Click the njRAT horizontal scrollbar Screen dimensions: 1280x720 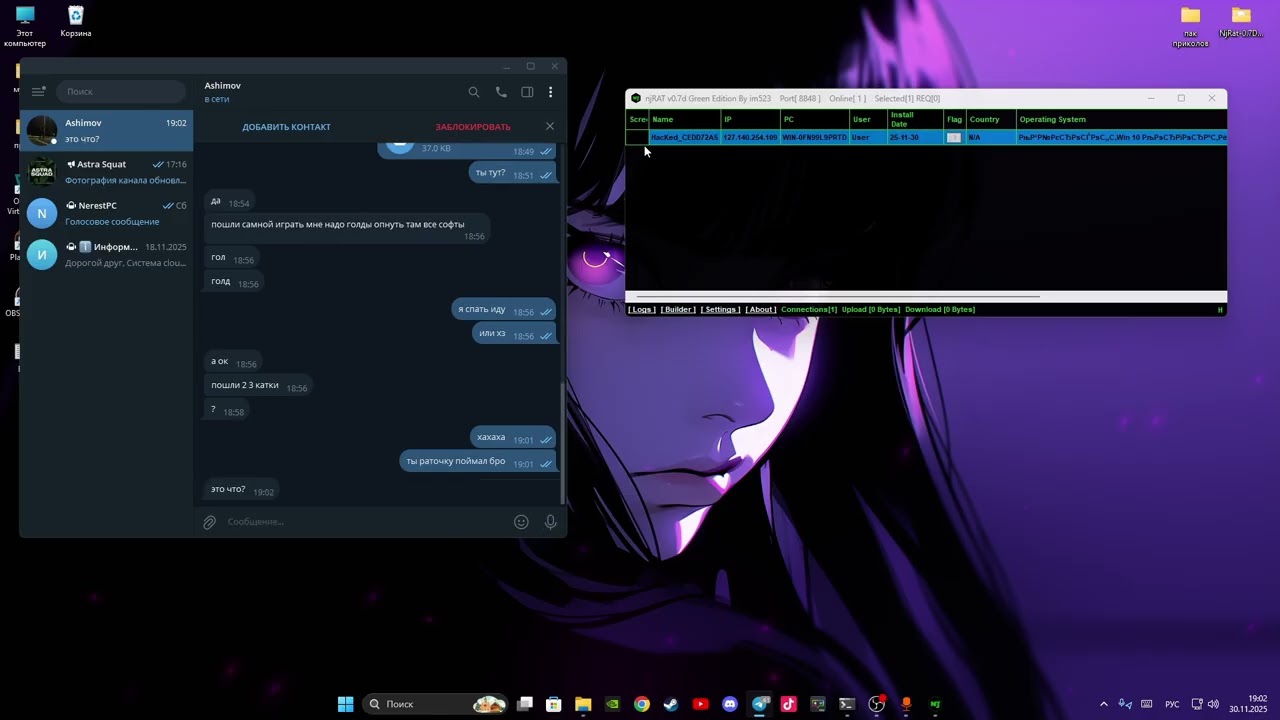coord(838,297)
